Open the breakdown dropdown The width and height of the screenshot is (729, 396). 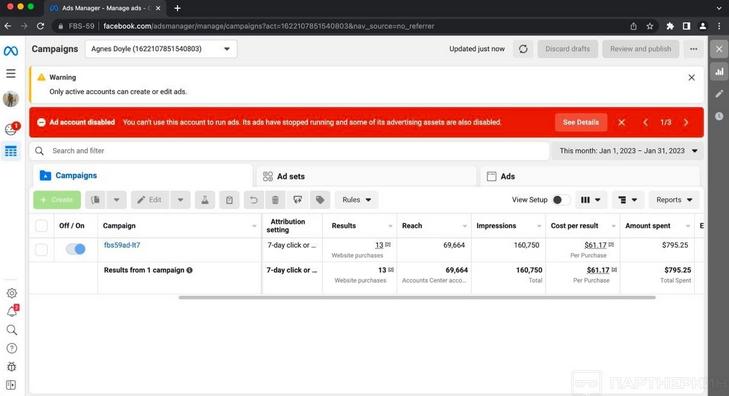628,200
